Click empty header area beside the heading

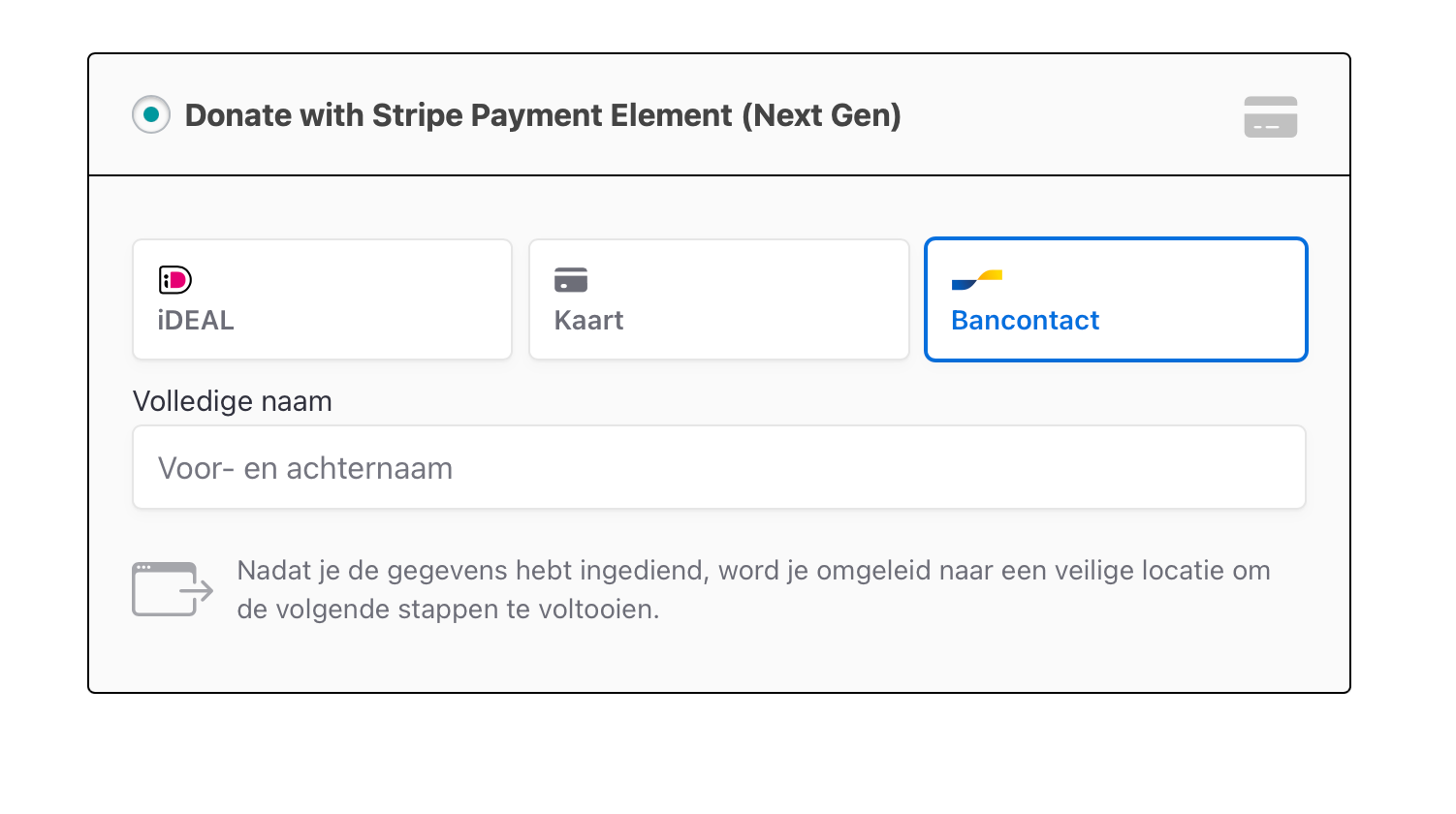point(1066,115)
